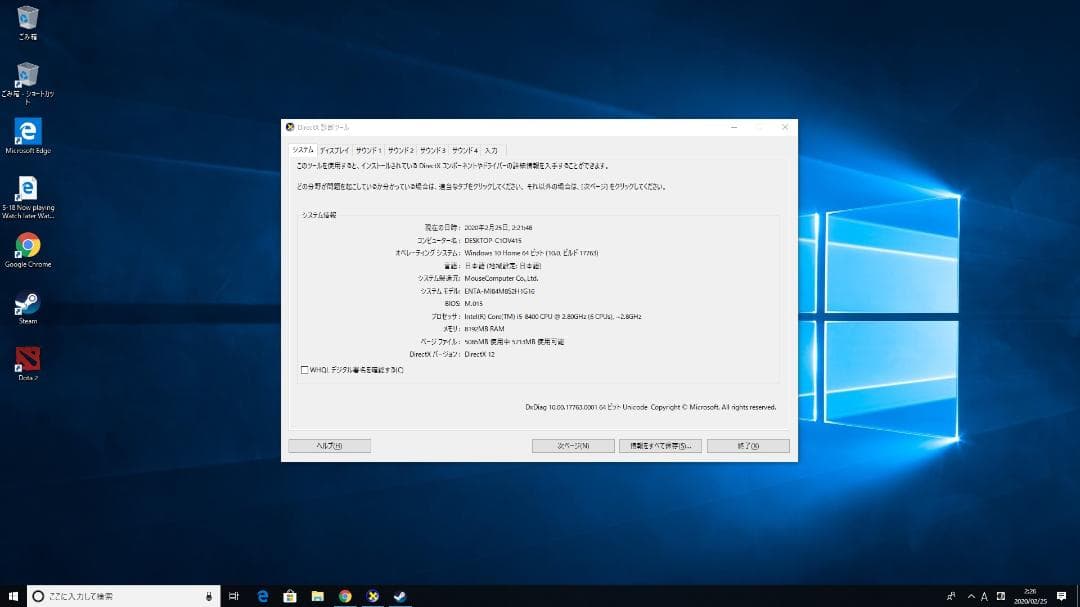Launch Microsoft Edge from the desktop
The image size is (1080, 607).
pos(25,131)
